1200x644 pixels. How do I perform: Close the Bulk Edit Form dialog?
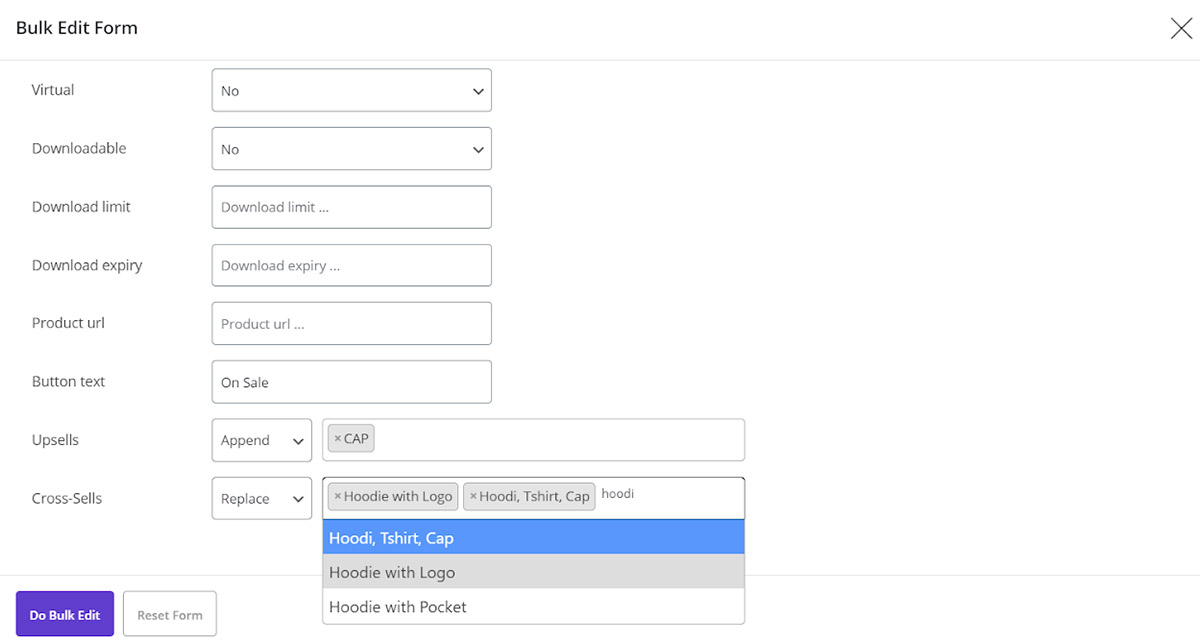1180,29
